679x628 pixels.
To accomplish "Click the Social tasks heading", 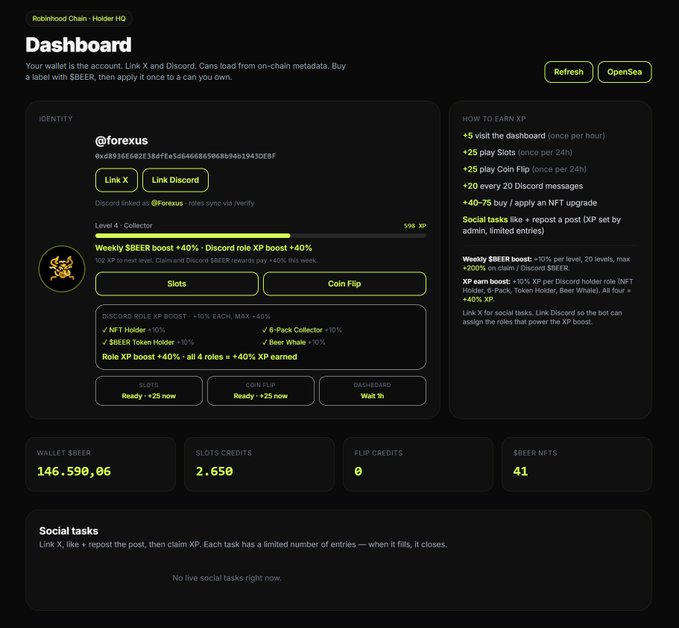I will coord(68,531).
